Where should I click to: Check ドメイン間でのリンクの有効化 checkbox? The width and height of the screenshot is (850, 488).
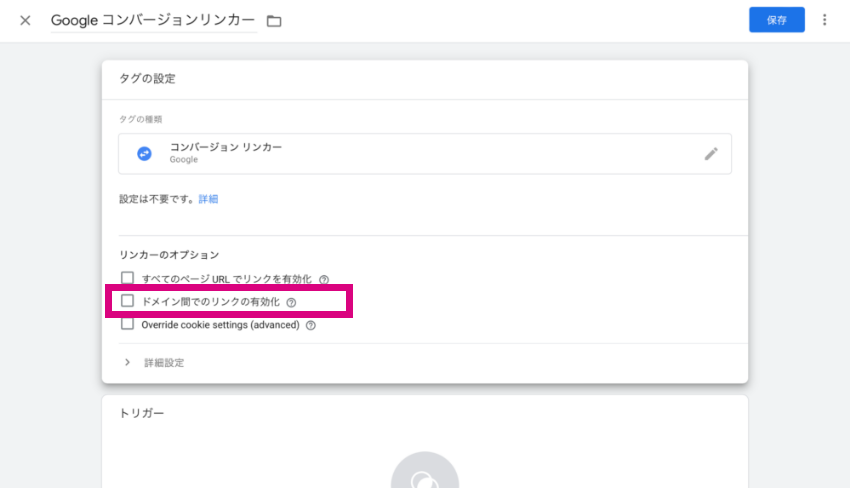tap(127, 301)
